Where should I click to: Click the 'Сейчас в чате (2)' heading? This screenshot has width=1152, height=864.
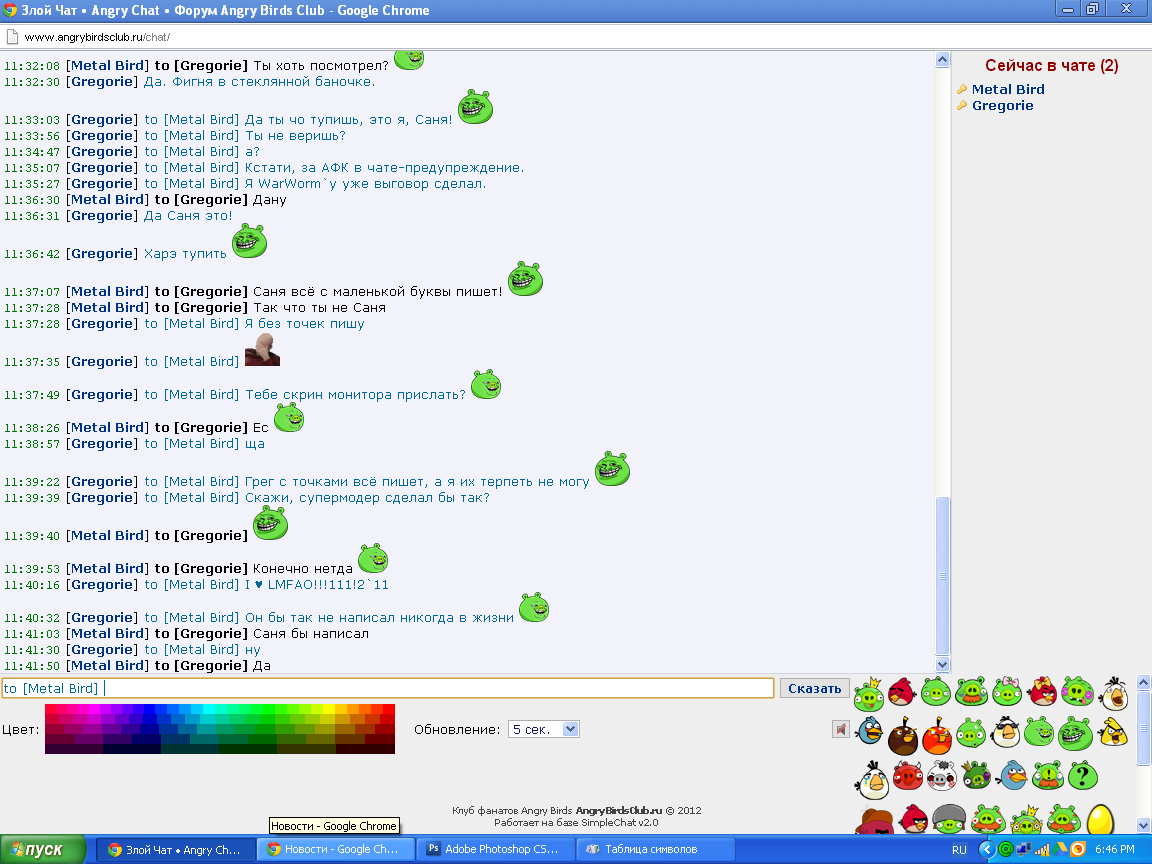point(1051,65)
